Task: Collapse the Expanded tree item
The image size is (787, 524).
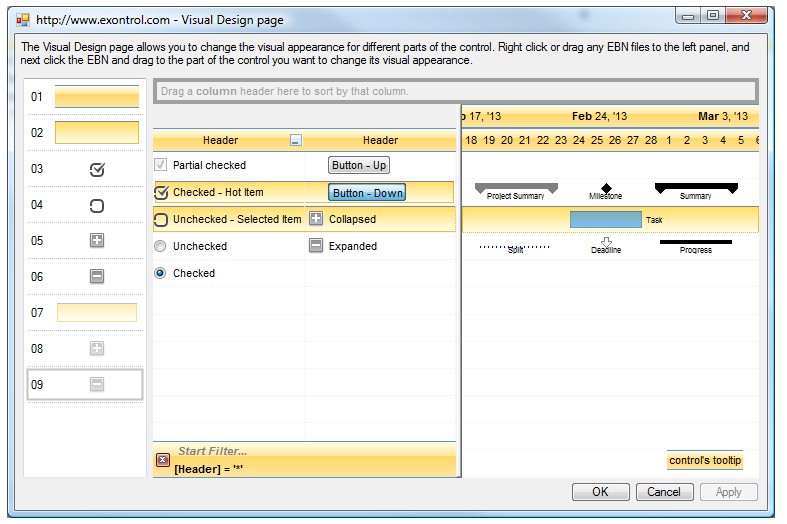Action: pos(316,246)
